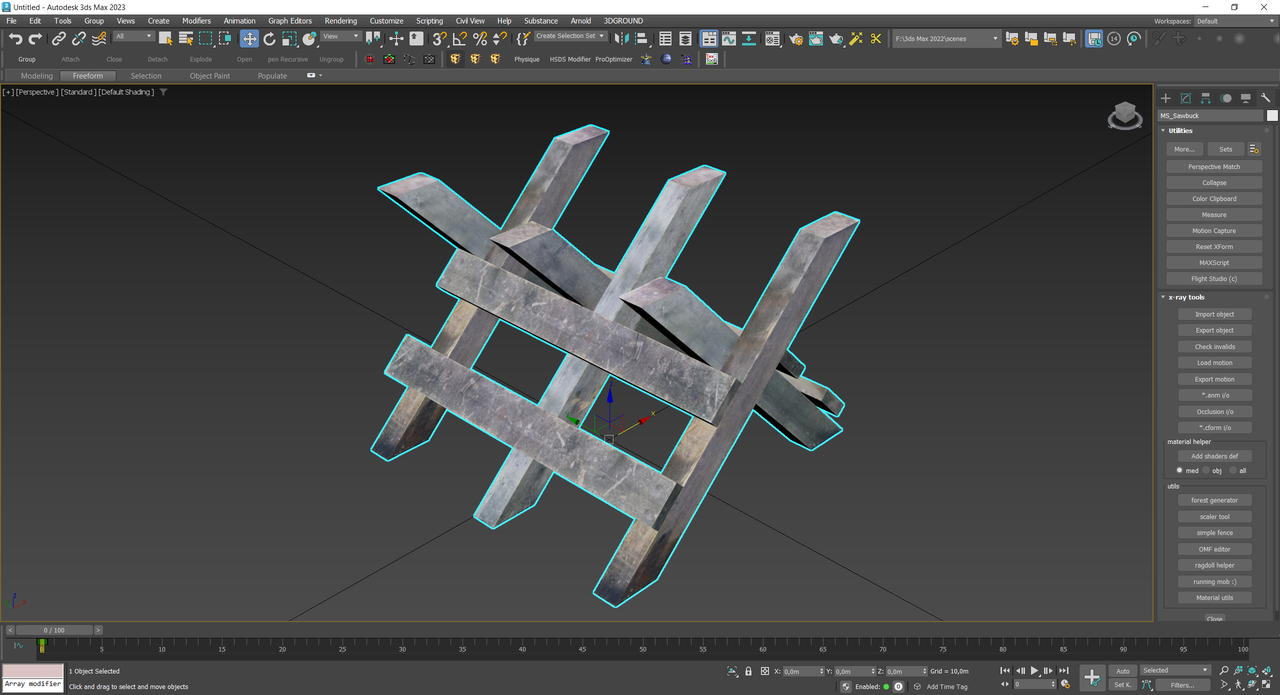This screenshot has height=695, width=1280.
Task: Select the Move tool in toolbar
Action: 249,39
